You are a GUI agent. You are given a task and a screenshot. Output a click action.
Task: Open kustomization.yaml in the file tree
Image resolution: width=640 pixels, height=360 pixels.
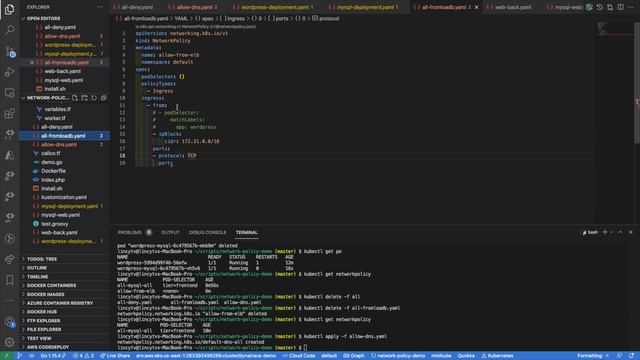click(64, 197)
